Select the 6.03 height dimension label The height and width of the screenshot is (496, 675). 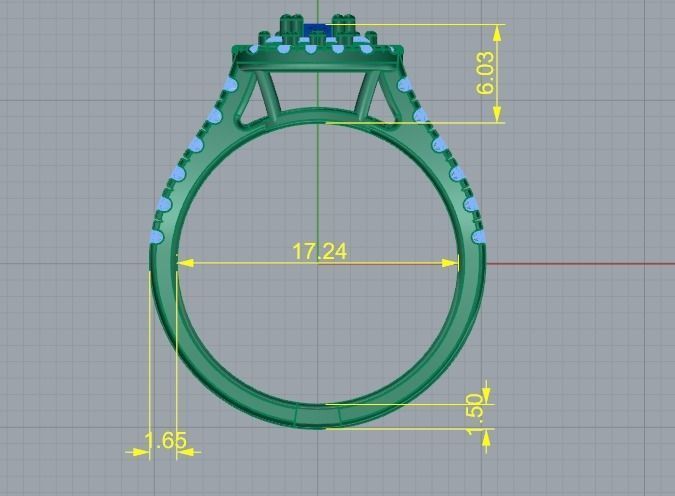(x=486, y=73)
